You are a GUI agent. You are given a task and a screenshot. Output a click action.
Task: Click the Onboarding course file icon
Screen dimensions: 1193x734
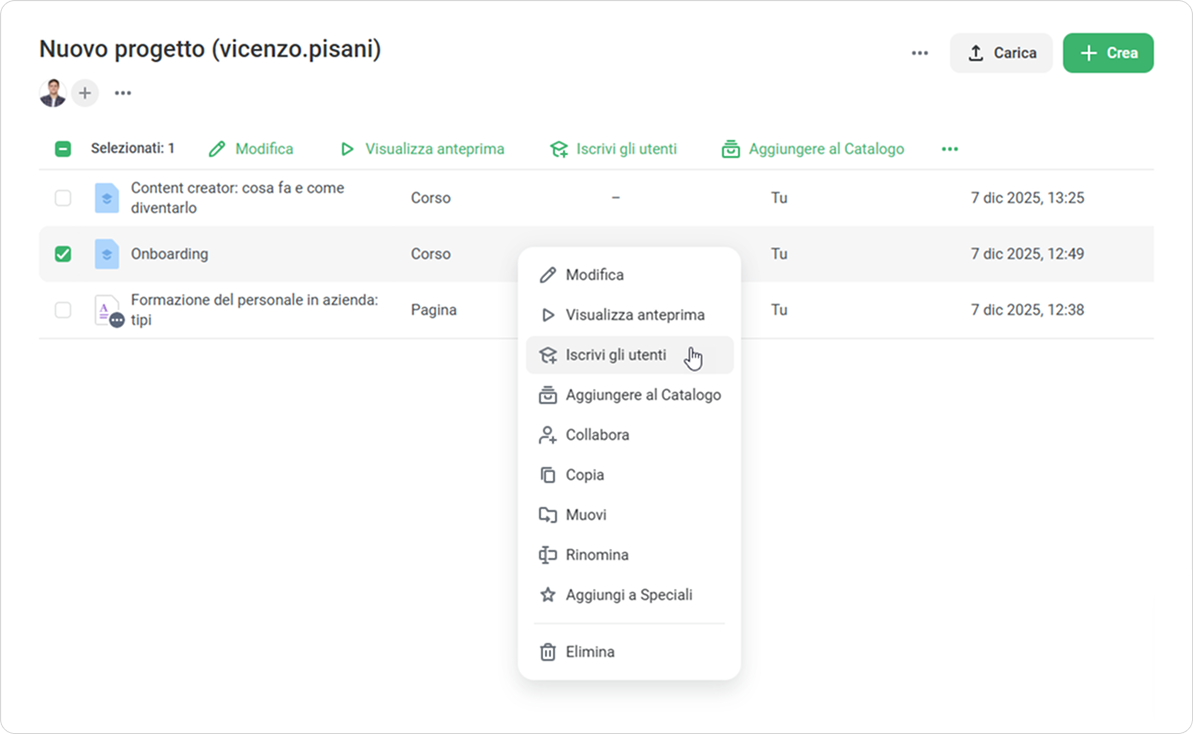click(x=107, y=254)
